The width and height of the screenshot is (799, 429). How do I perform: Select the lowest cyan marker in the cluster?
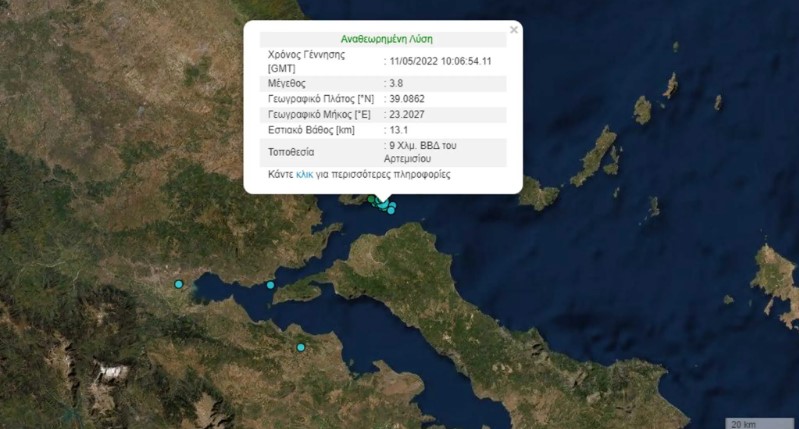[391, 210]
